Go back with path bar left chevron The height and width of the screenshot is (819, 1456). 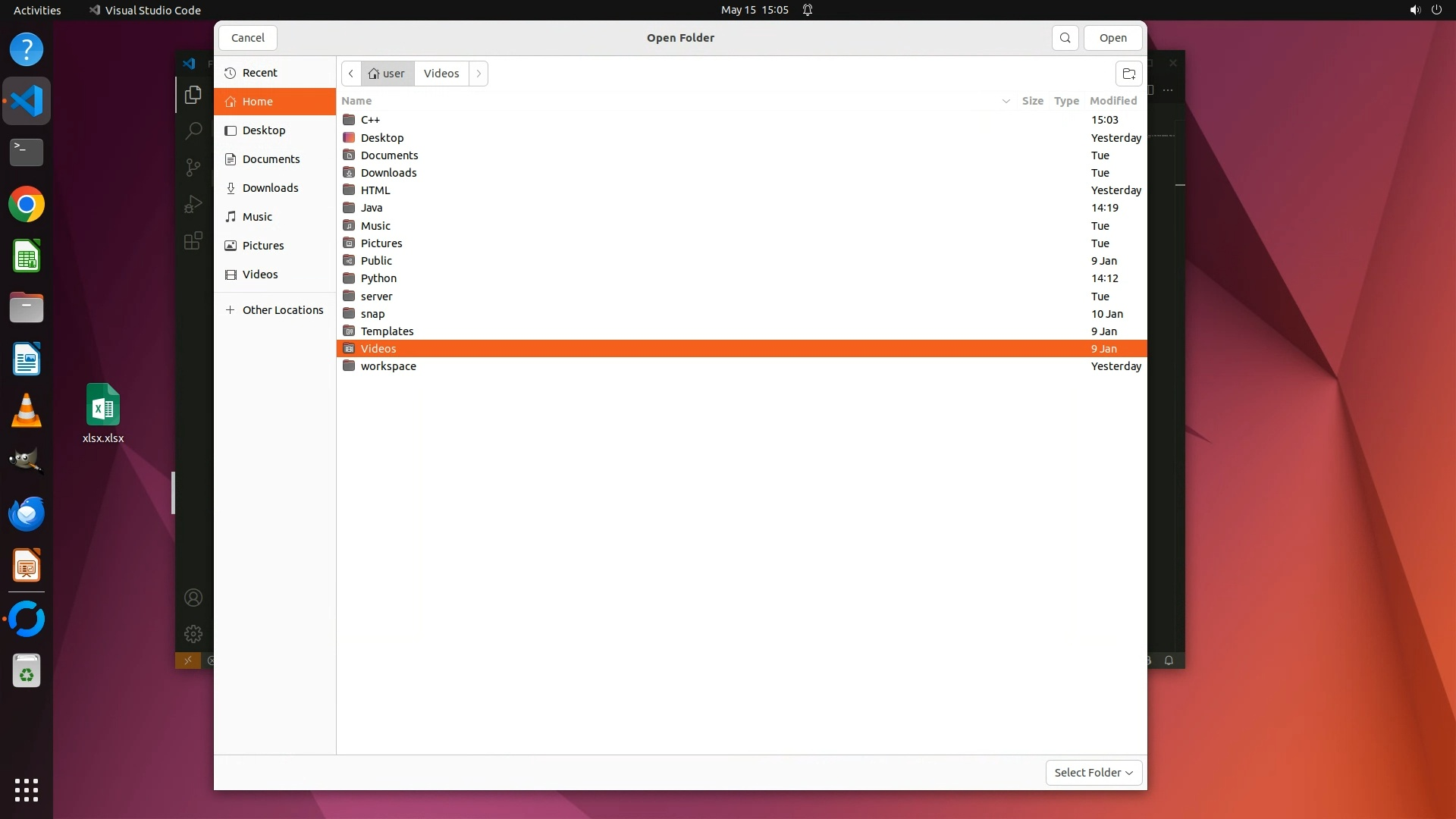coord(351,74)
